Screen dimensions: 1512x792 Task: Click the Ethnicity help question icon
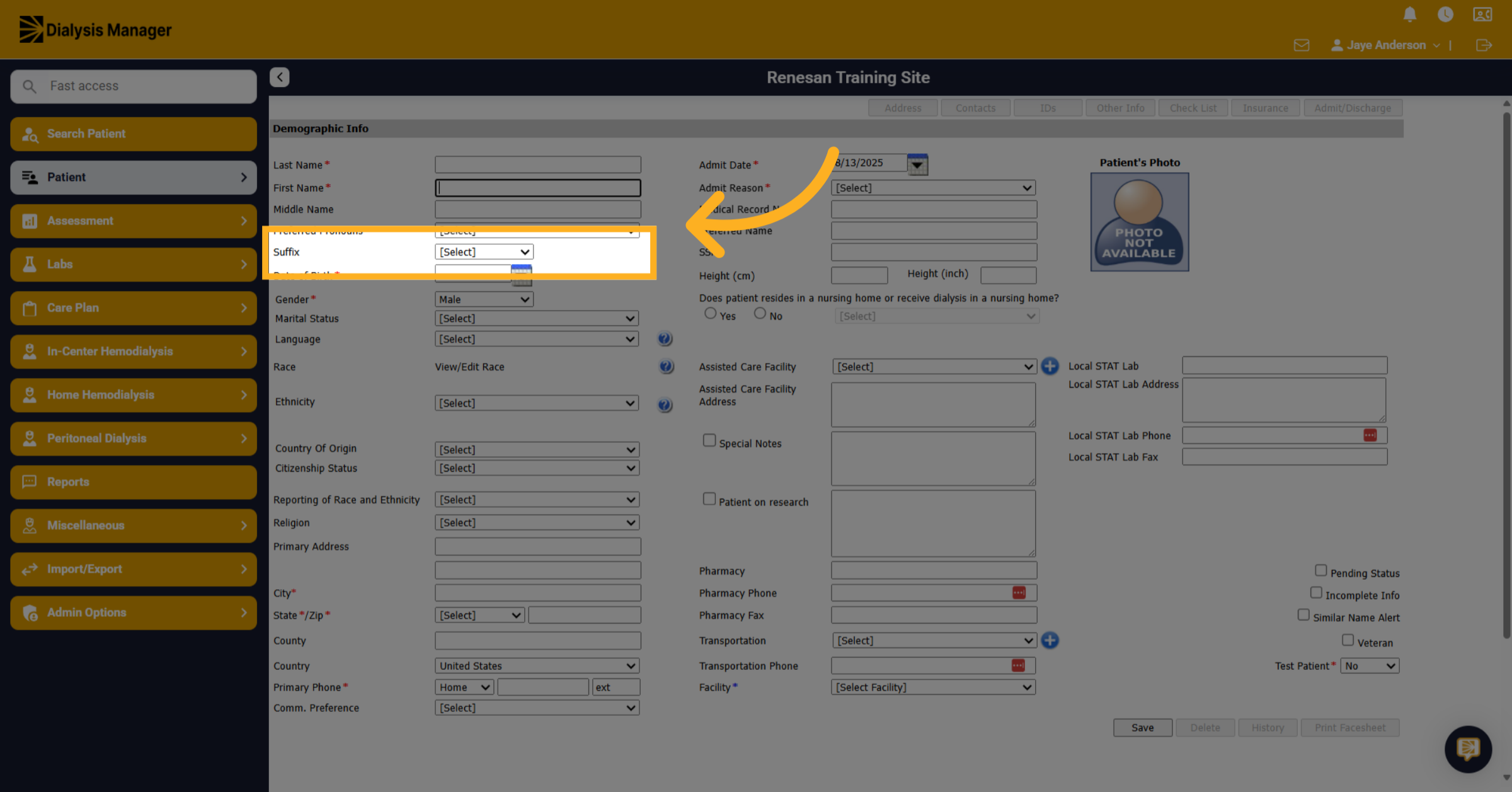tap(665, 405)
